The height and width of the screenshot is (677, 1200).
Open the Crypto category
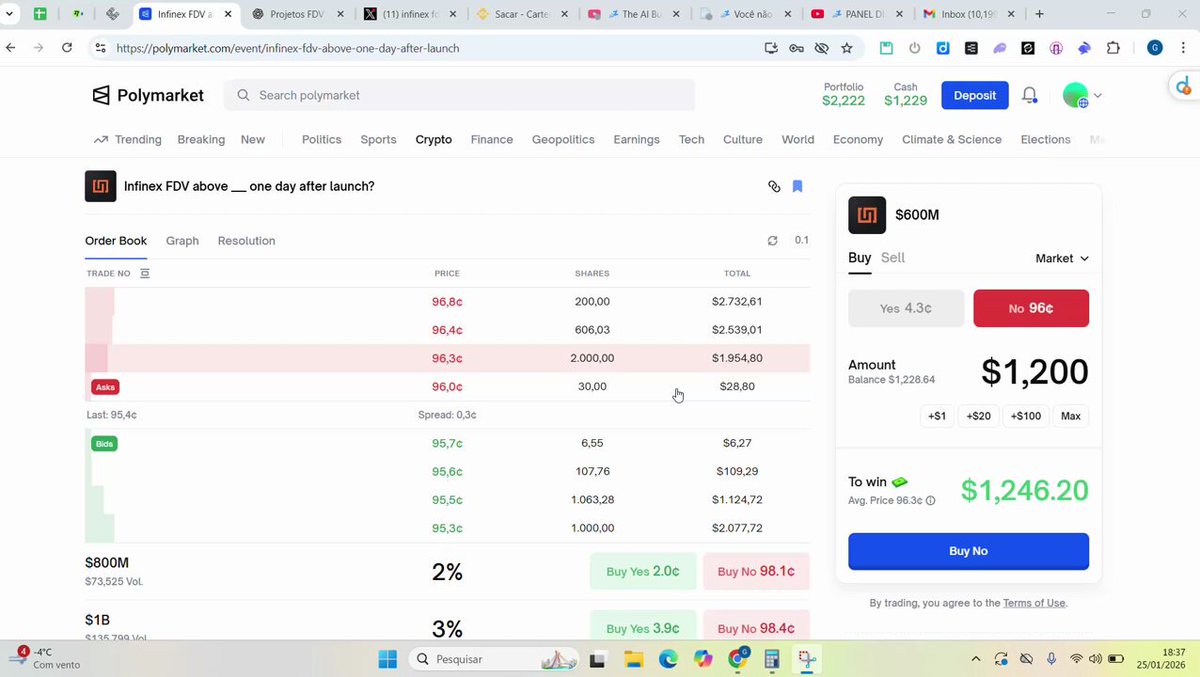tap(434, 140)
